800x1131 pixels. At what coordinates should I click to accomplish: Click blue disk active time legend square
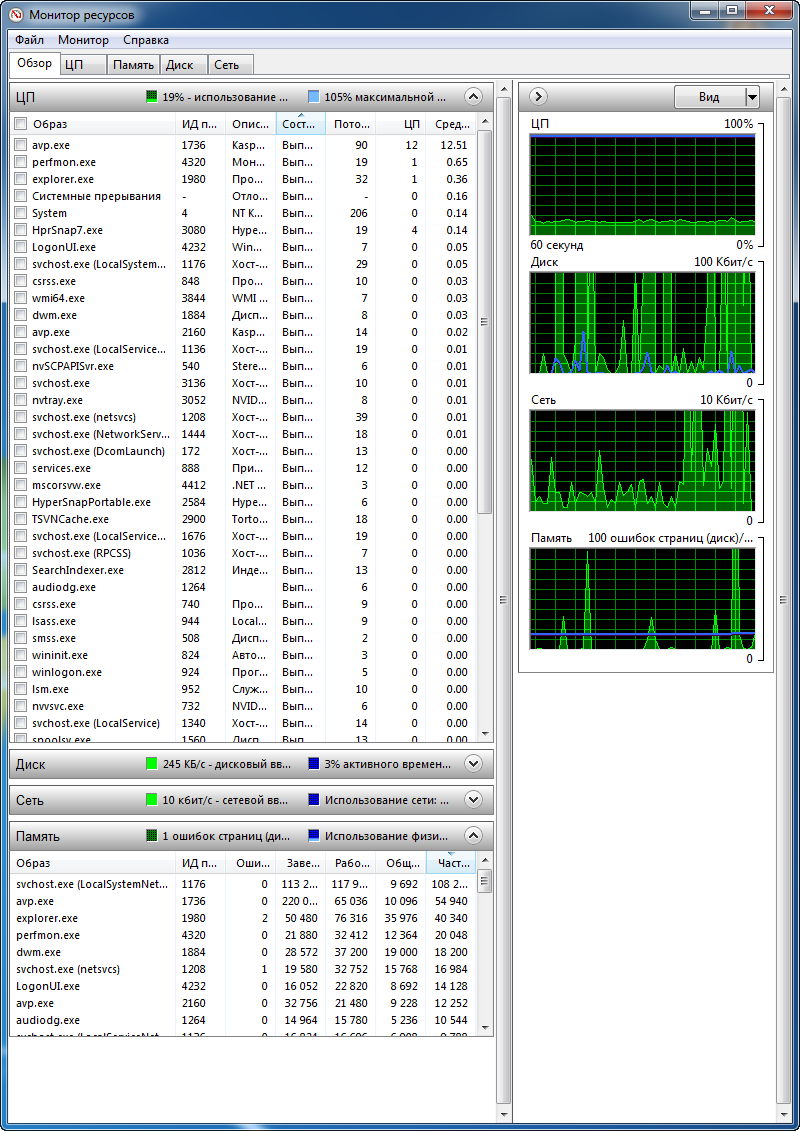314,763
